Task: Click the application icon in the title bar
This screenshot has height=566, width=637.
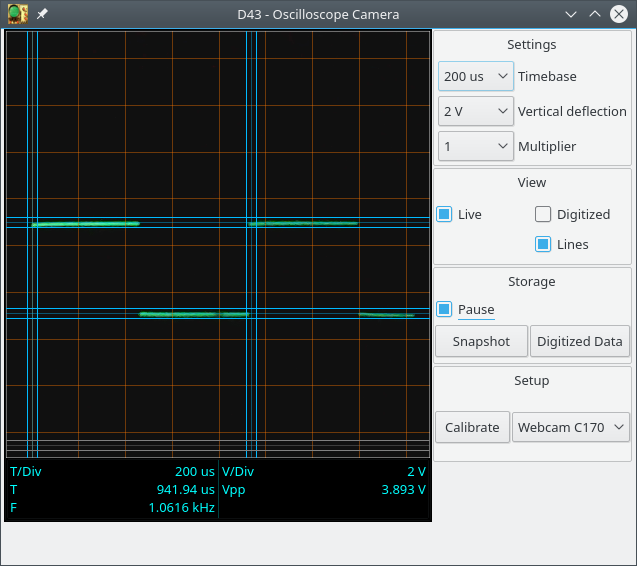Action: pos(18,14)
